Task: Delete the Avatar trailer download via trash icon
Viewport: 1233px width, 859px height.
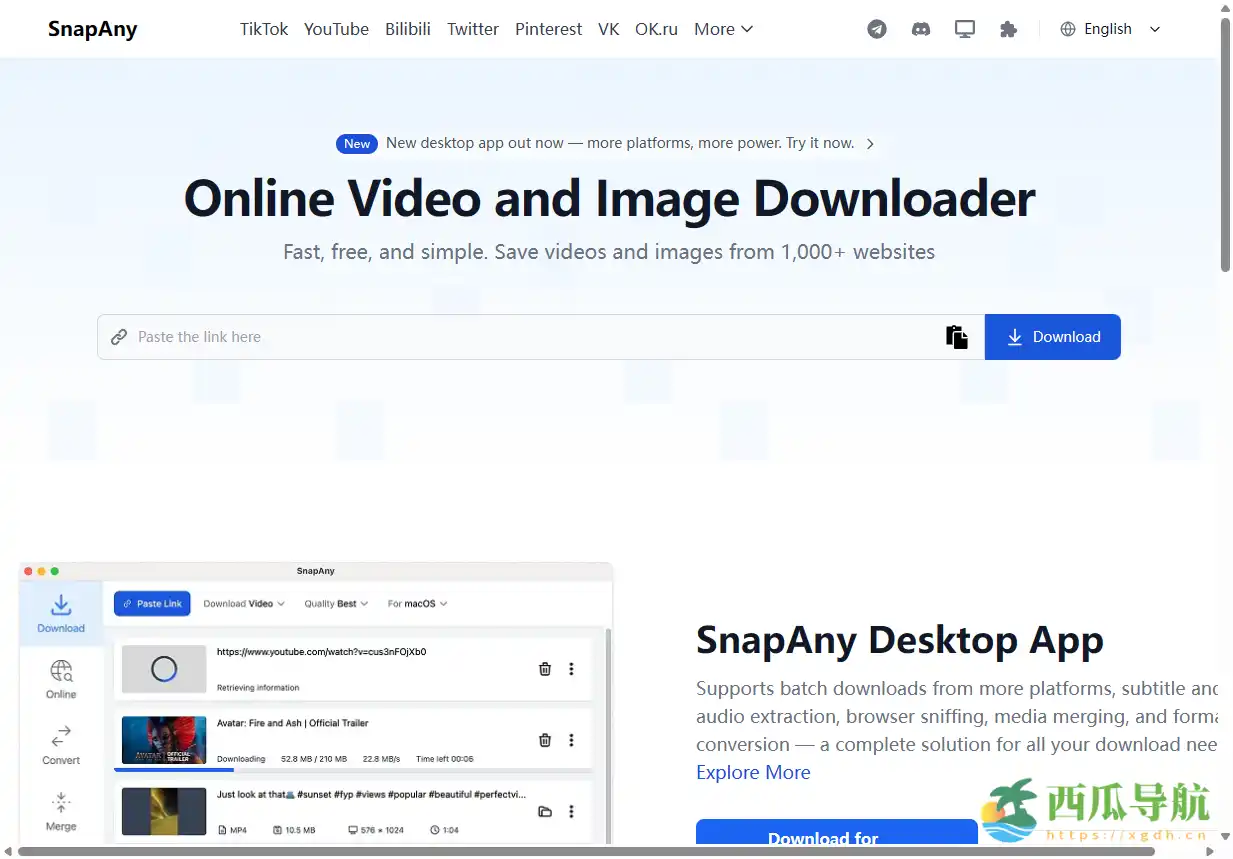Action: [545, 740]
